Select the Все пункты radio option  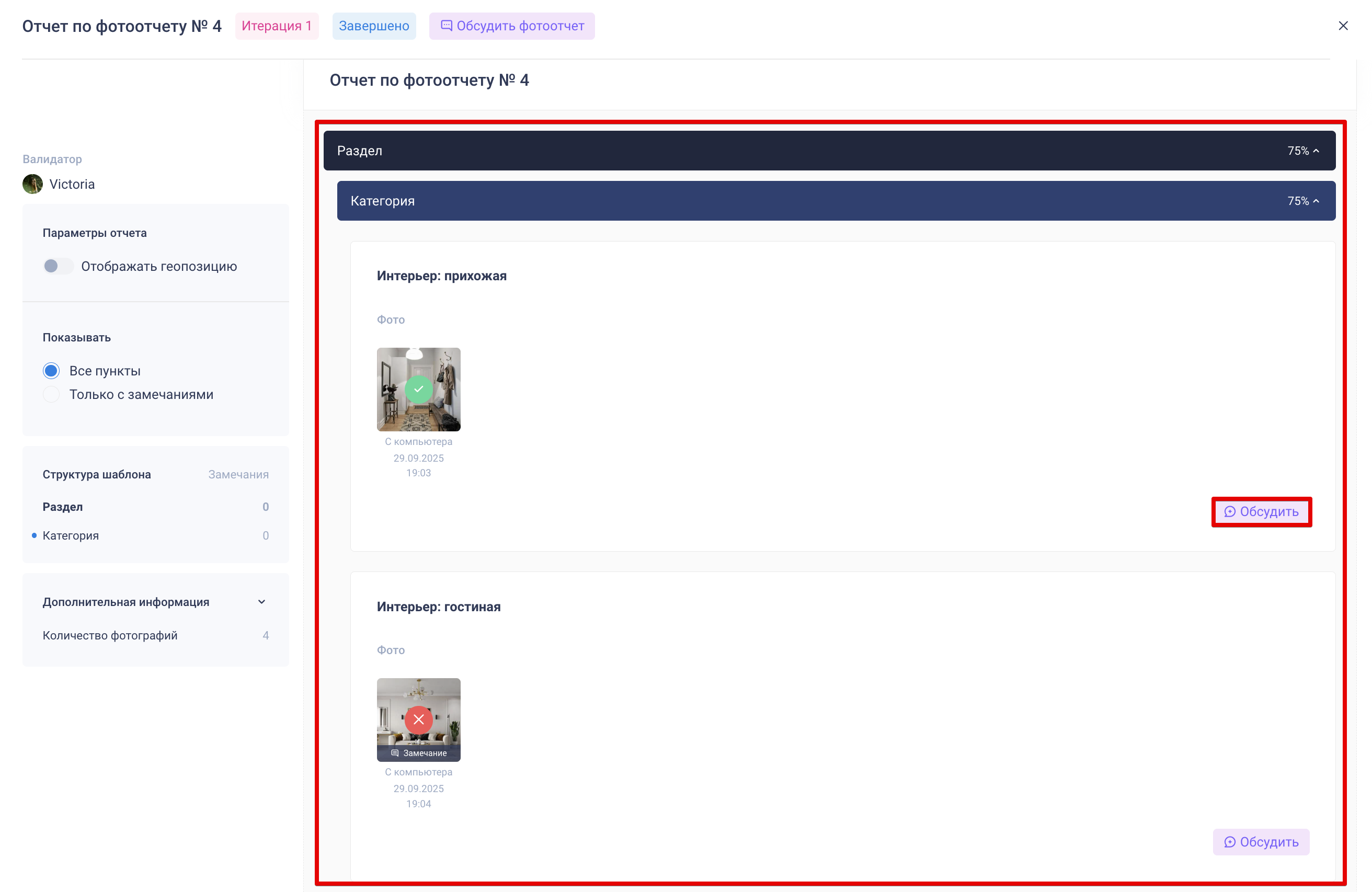pos(51,371)
